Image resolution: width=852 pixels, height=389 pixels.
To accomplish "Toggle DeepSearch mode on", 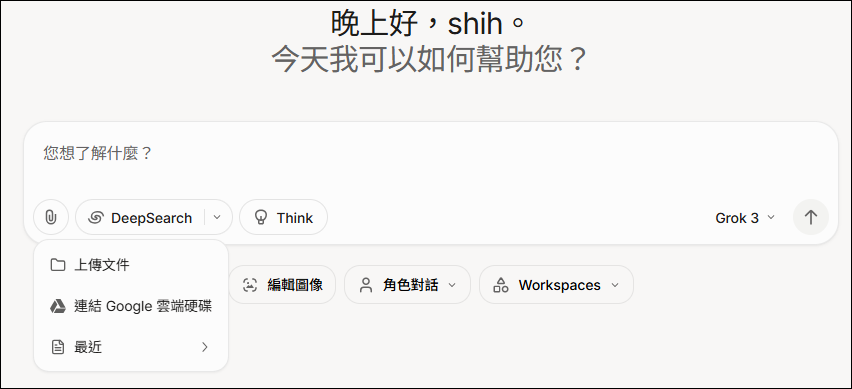I will pyautogui.click(x=140, y=218).
